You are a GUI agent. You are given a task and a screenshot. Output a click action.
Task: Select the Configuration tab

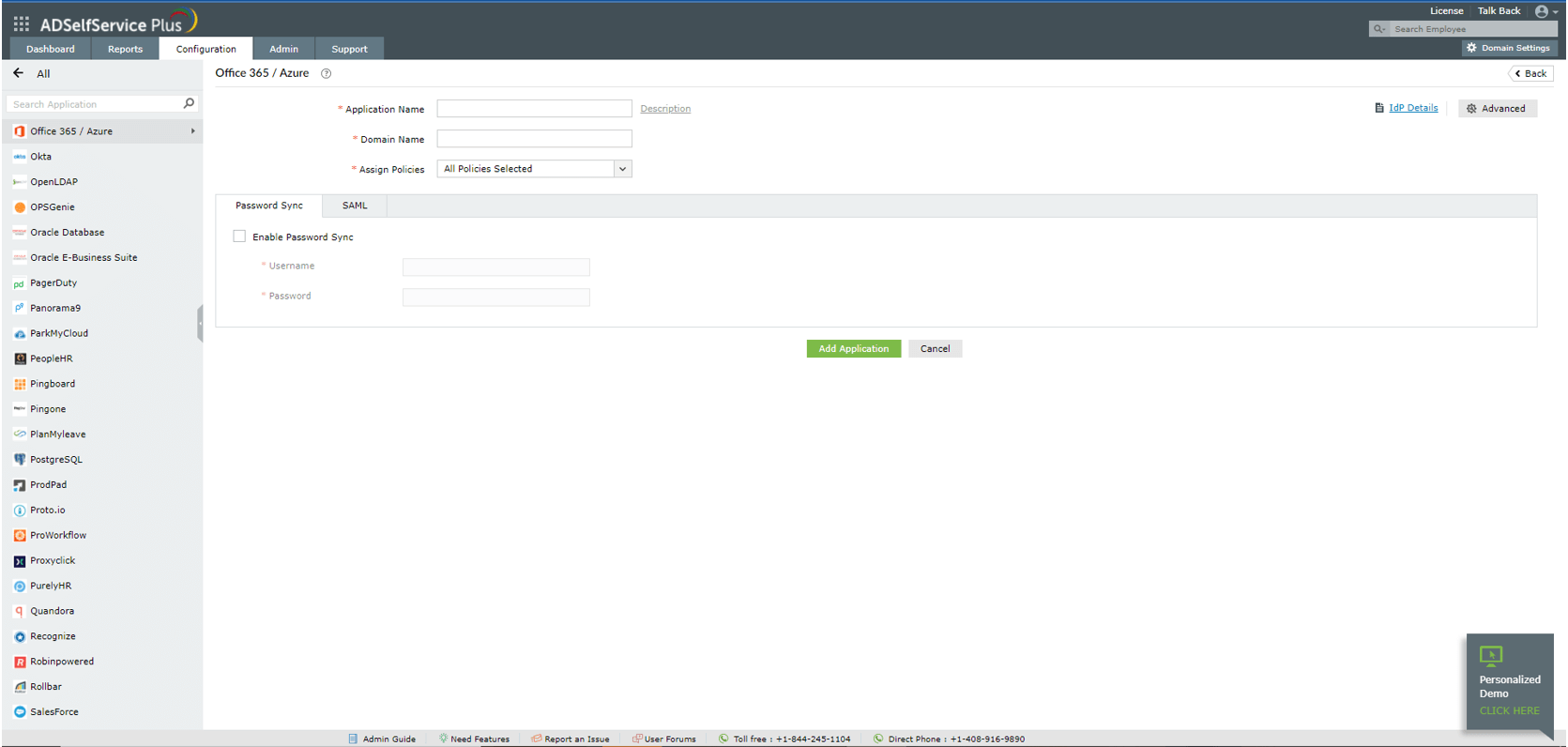tap(206, 49)
